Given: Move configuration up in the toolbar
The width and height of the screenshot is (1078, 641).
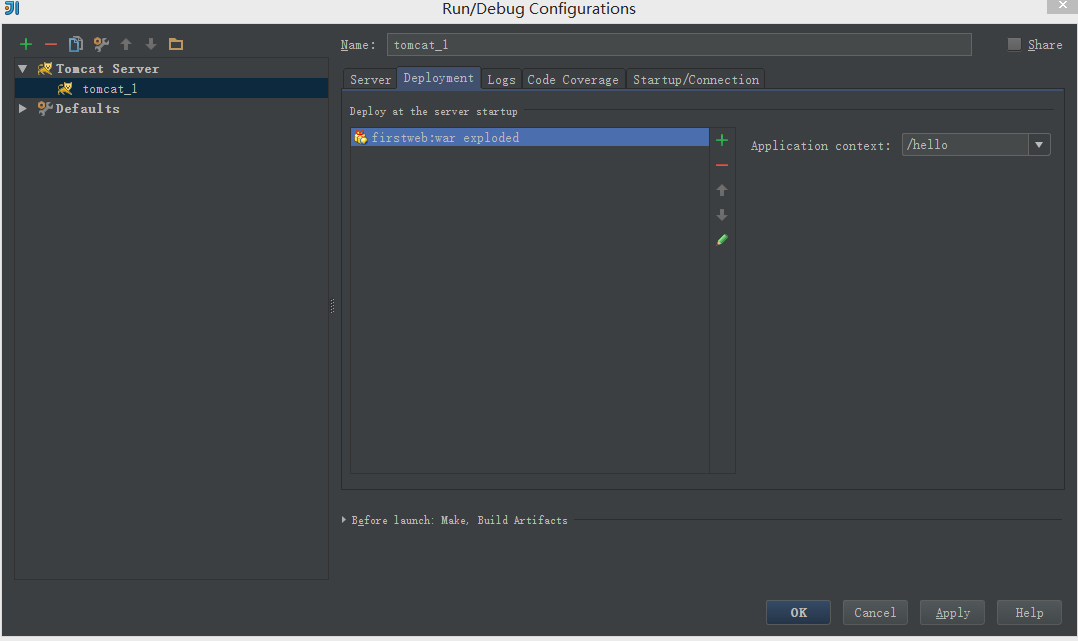Looking at the screenshot, I should [126, 45].
